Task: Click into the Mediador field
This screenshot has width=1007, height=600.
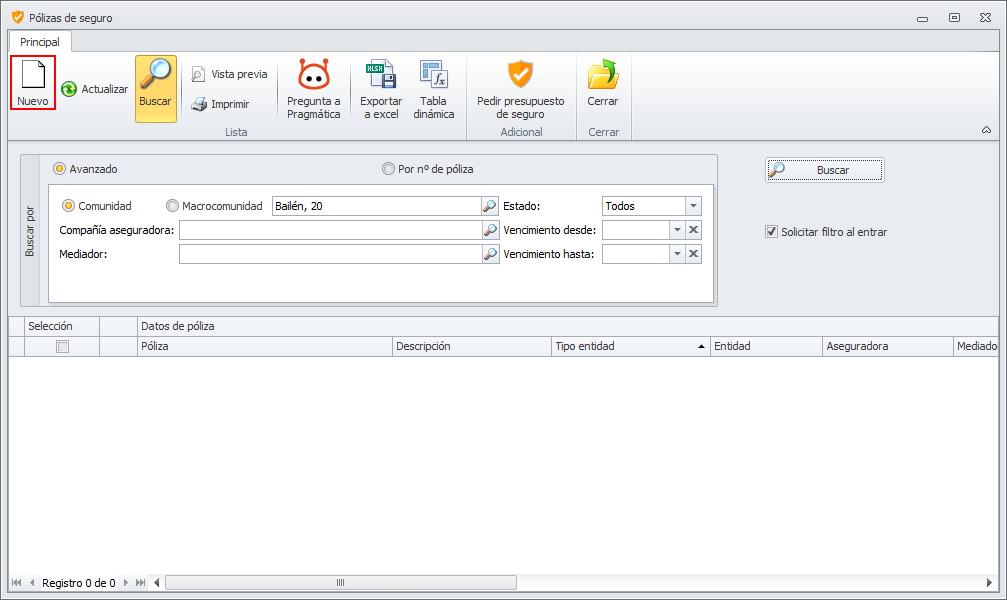Action: [331, 254]
